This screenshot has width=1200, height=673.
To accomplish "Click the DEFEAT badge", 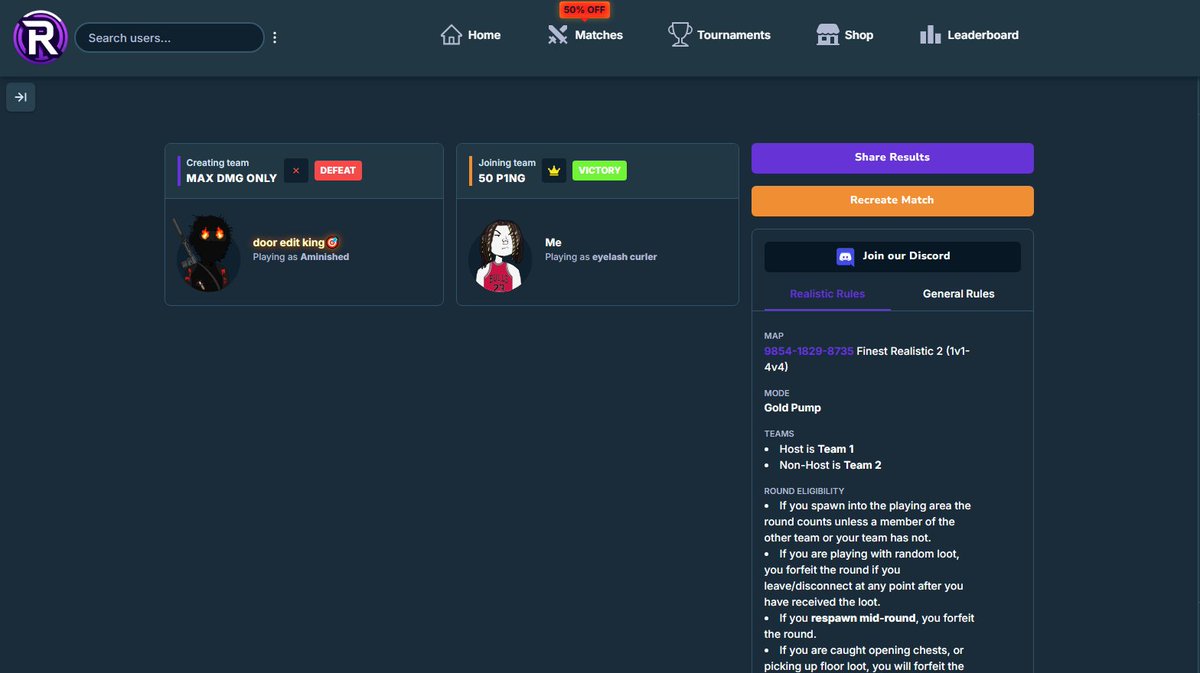I will (338, 171).
